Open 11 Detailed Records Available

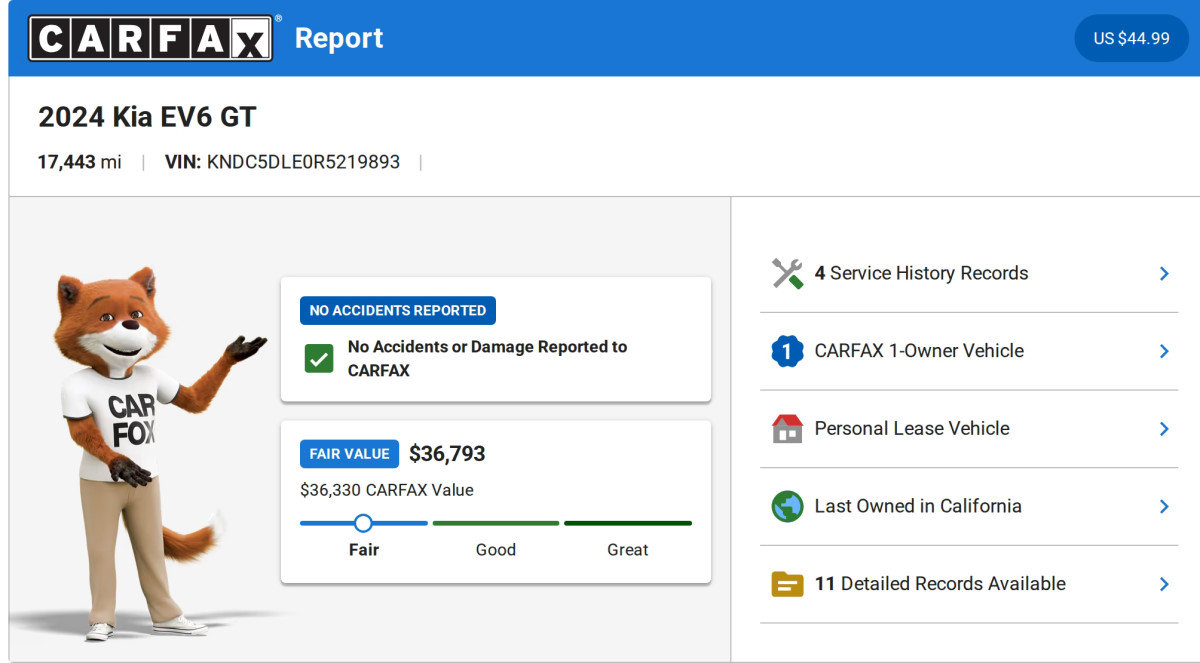point(969,584)
